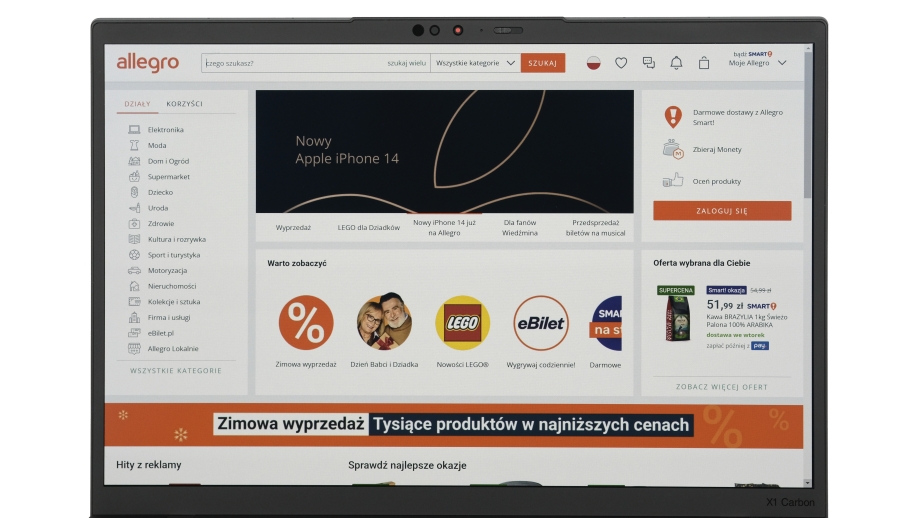Select Przedsprzedaż biletów na musical tab

[x=596, y=228]
